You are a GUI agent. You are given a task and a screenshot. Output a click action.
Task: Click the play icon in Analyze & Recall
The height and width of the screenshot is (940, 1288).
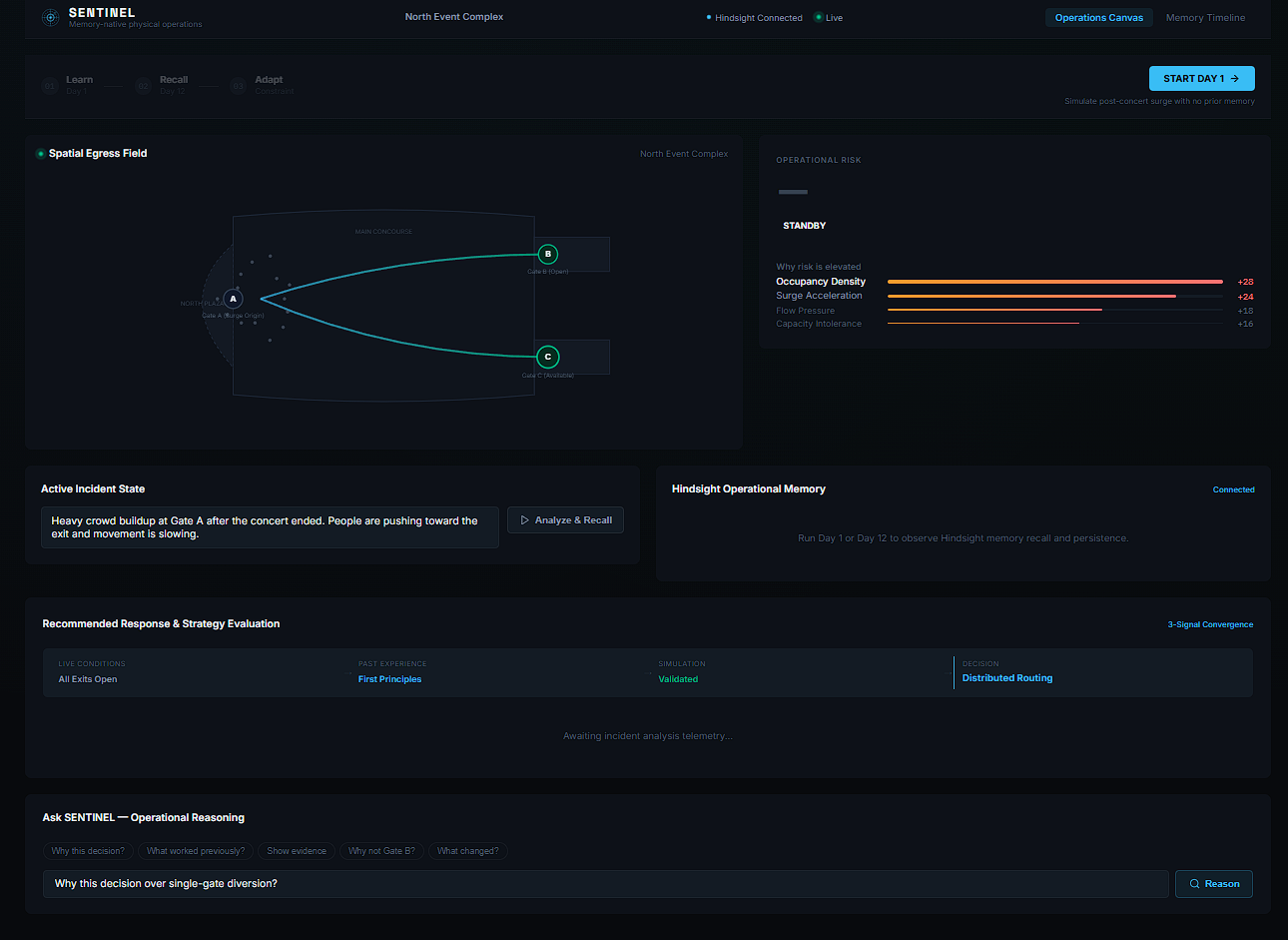(x=525, y=520)
